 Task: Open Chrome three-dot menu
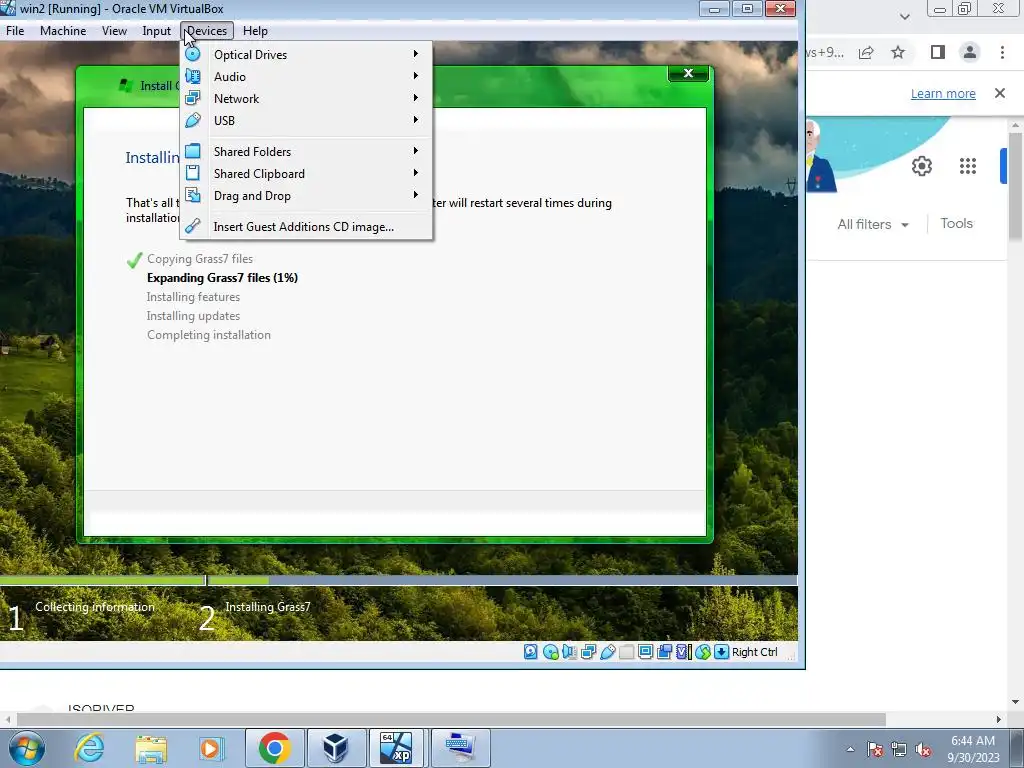coord(1002,52)
